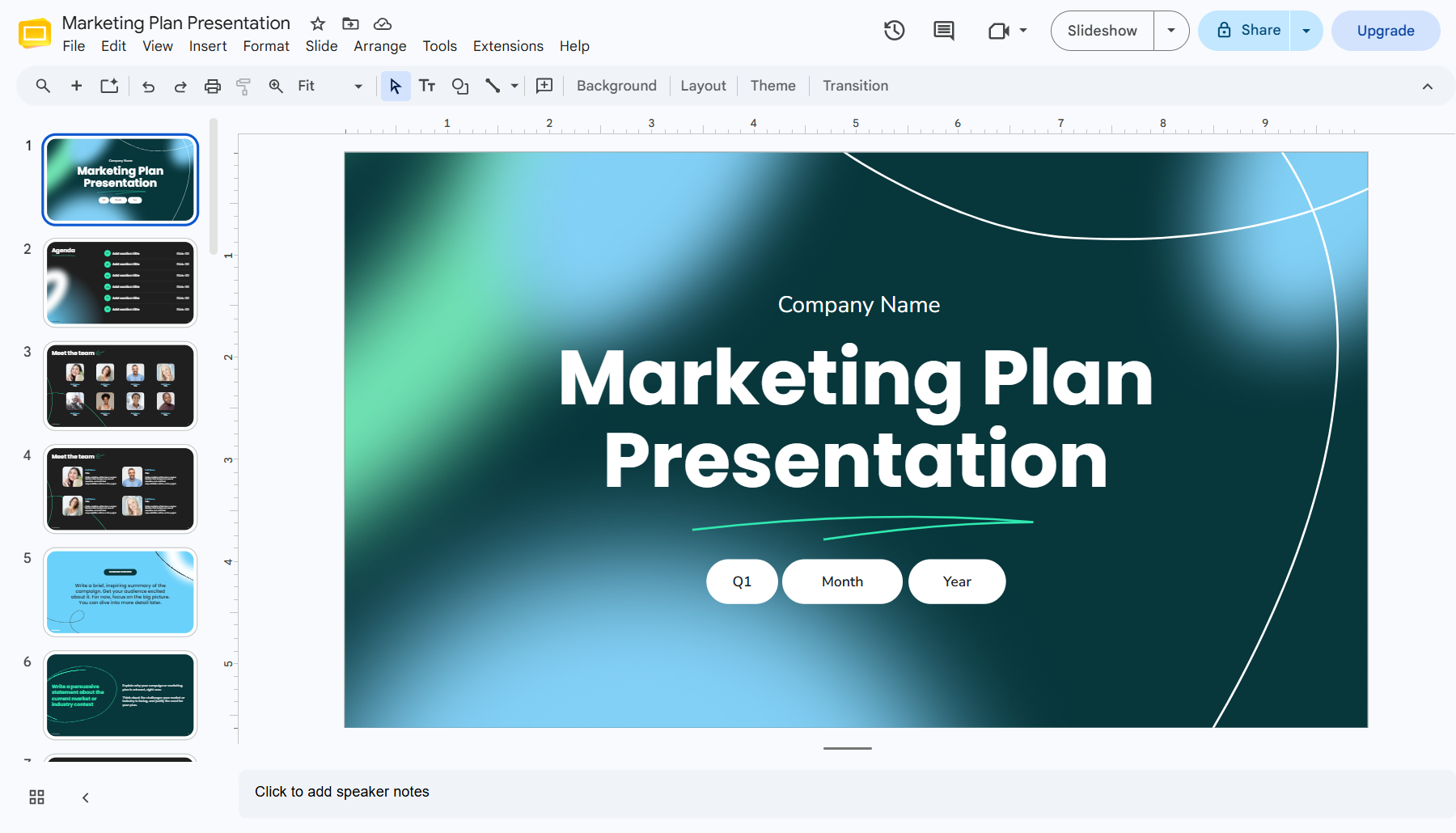Click the insert slide from template icon

click(x=109, y=86)
